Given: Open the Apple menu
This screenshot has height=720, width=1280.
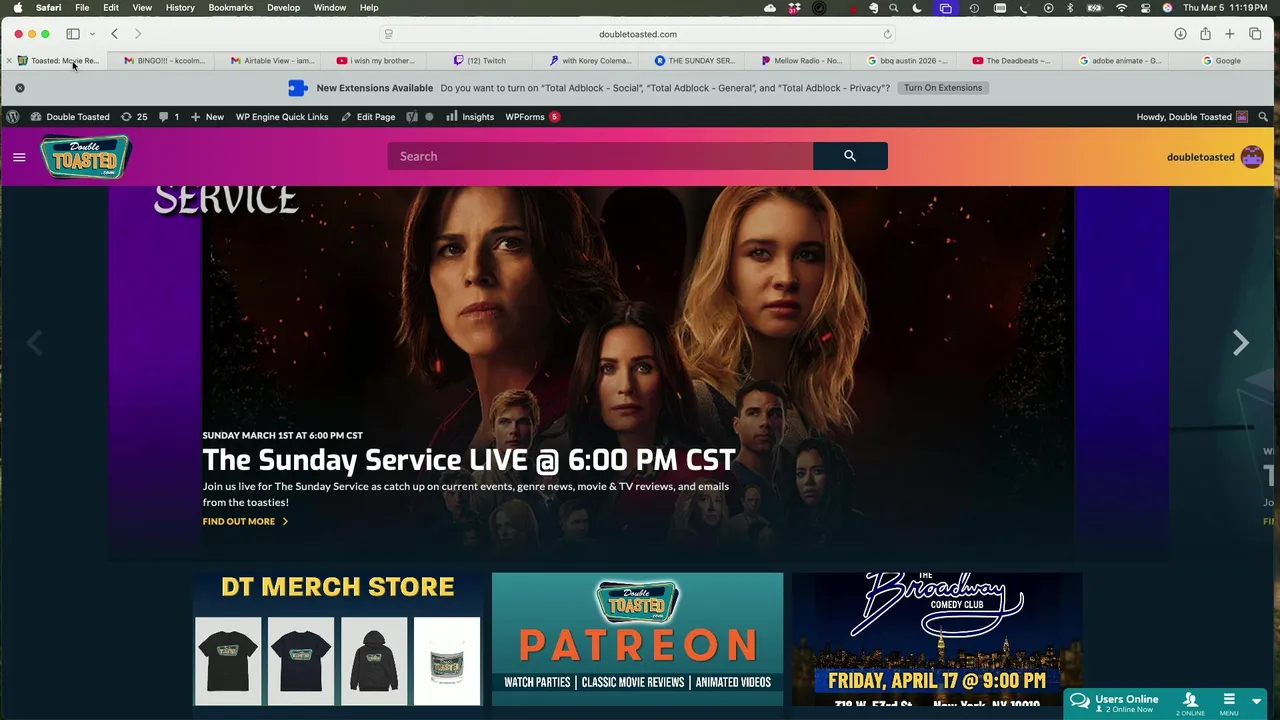Looking at the screenshot, I should pos(18,8).
